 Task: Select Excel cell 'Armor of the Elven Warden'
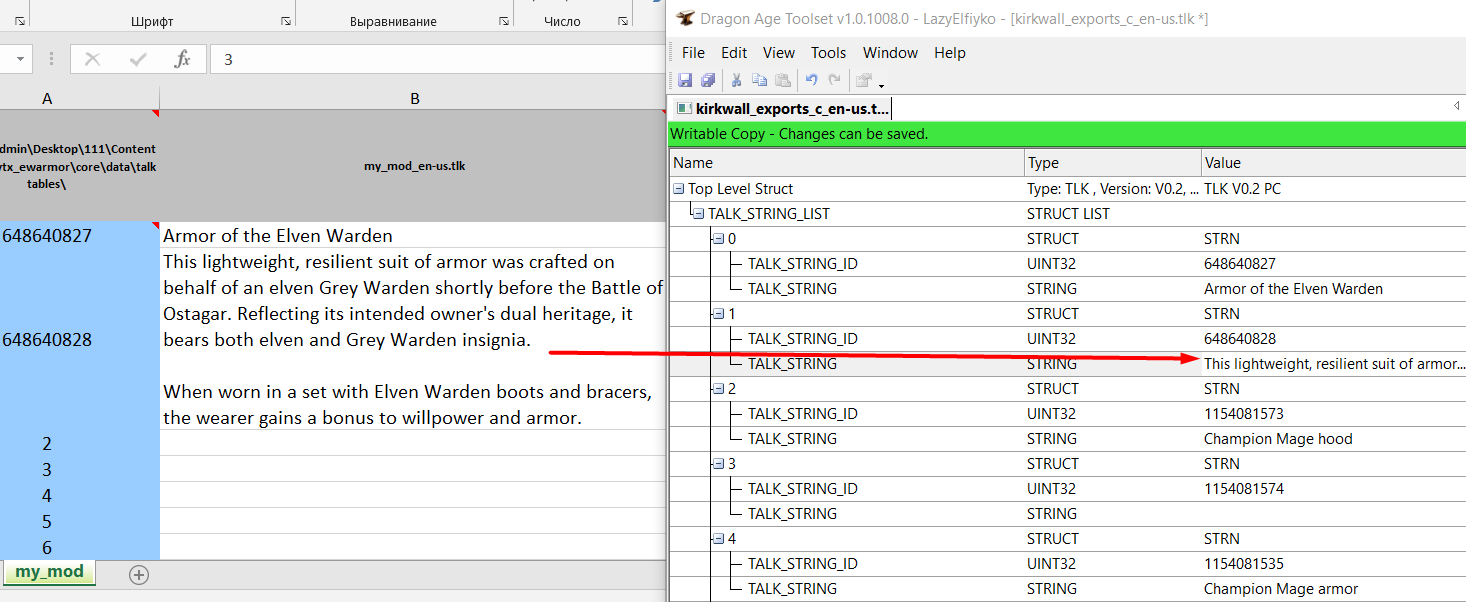coord(412,236)
